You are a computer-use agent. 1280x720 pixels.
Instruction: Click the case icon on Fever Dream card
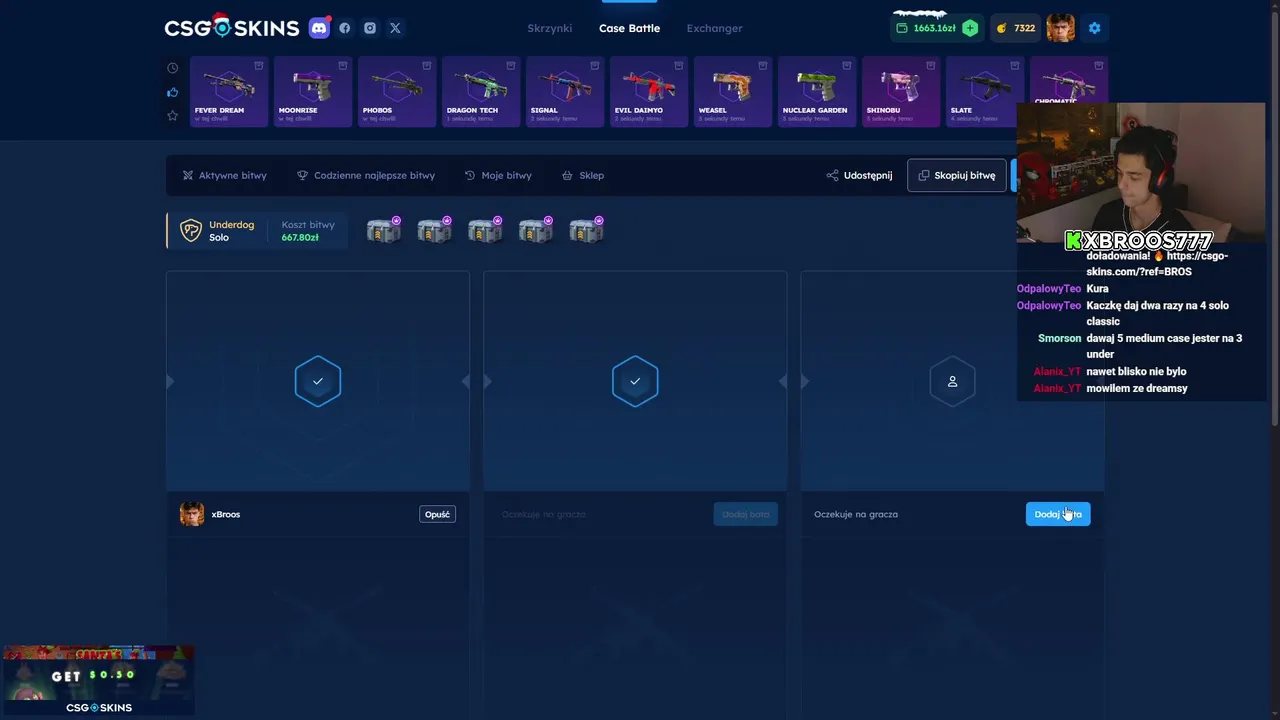click(x=259, y=66)
